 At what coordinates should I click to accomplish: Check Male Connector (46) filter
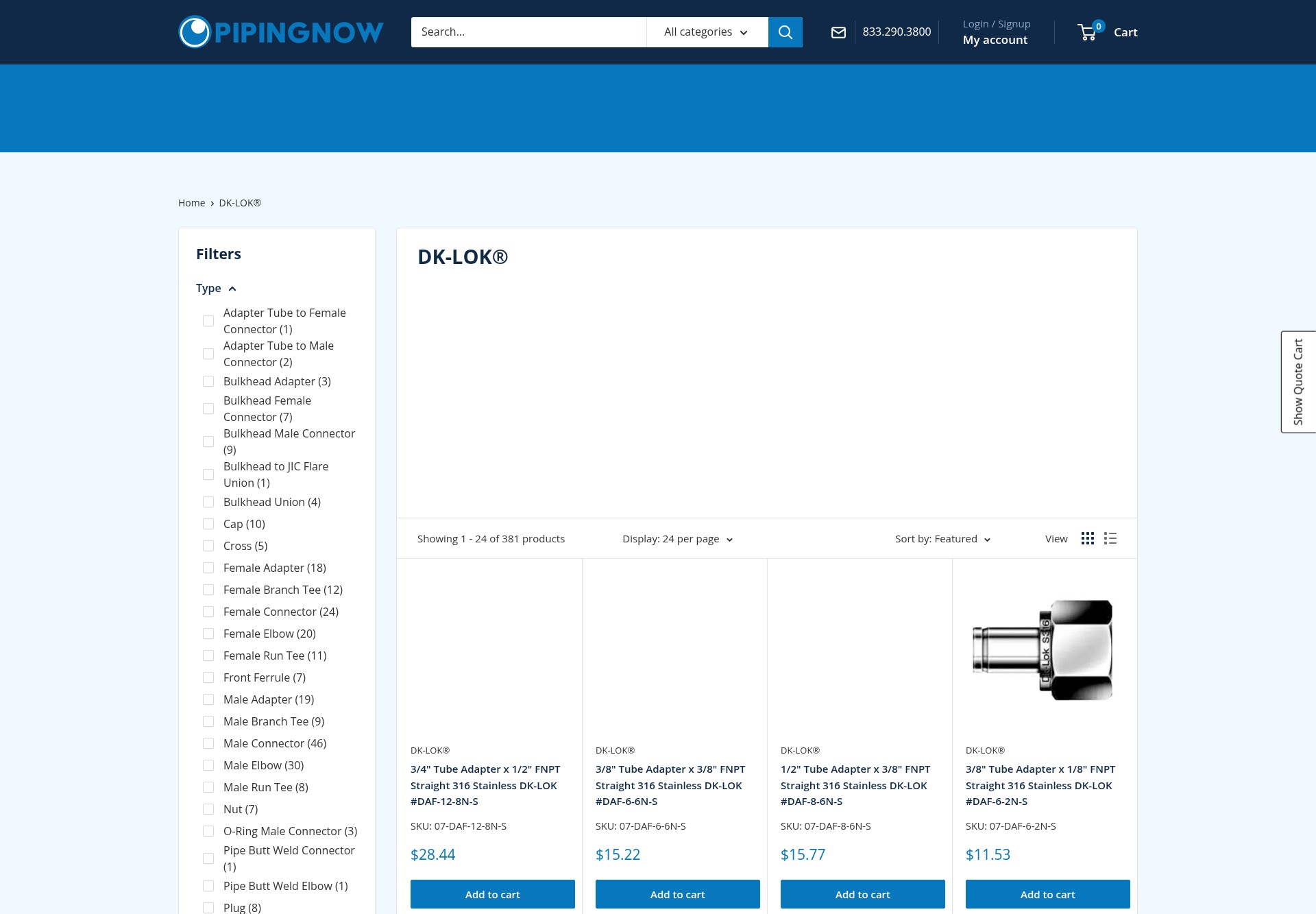(208, 743)
